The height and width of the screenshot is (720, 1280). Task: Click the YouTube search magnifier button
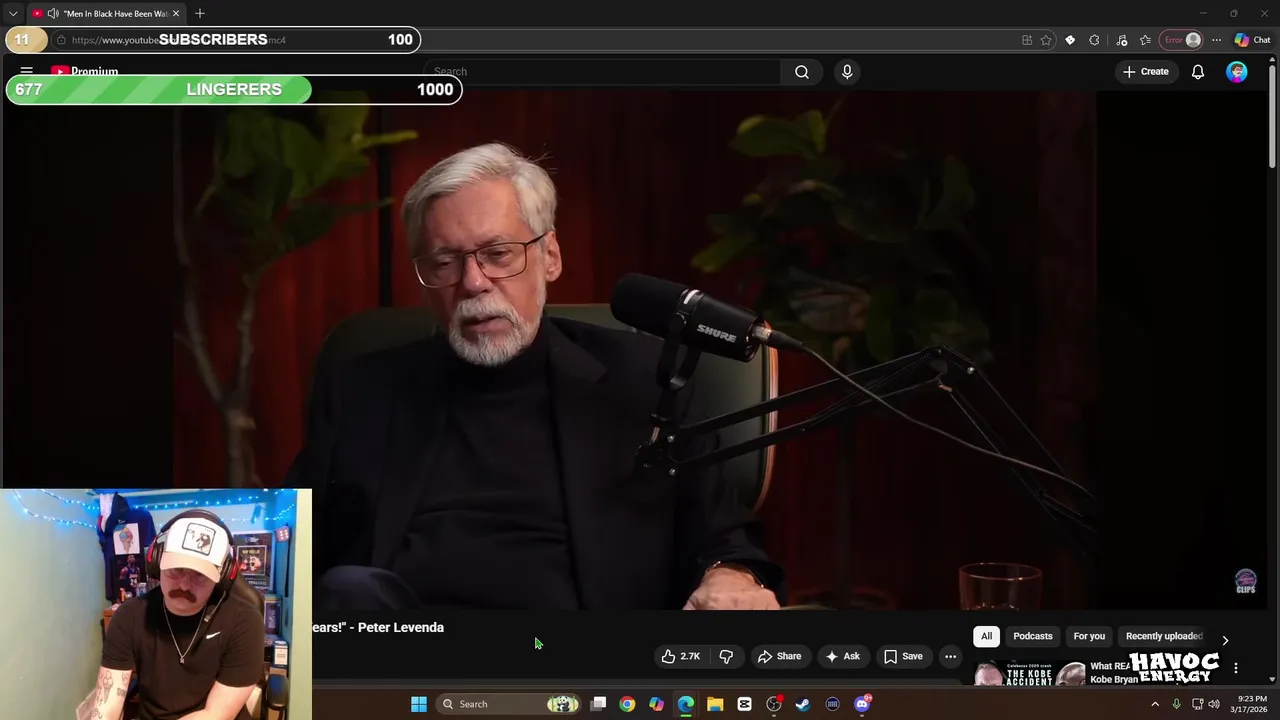(802, 72)
